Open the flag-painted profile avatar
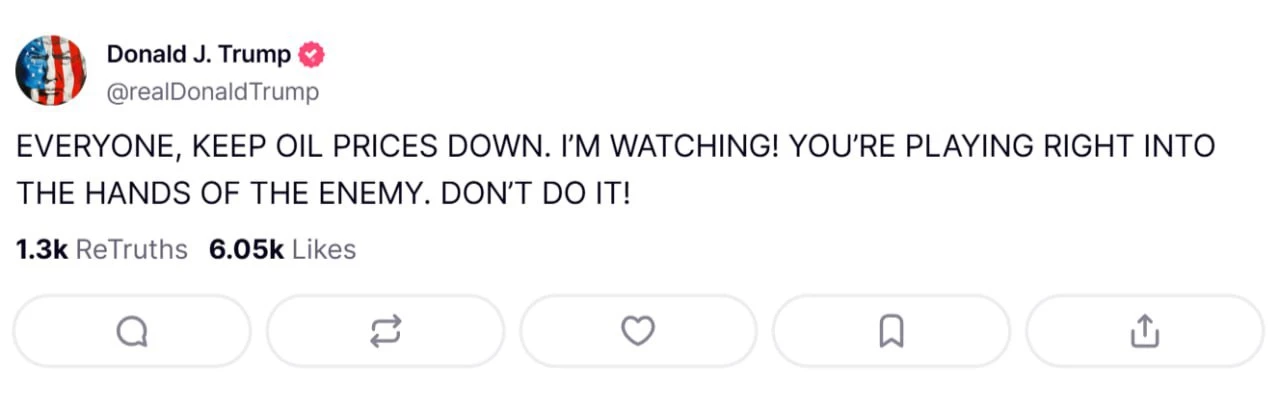The height and width of the screenshot is (411, 1280). pos(51,70)
